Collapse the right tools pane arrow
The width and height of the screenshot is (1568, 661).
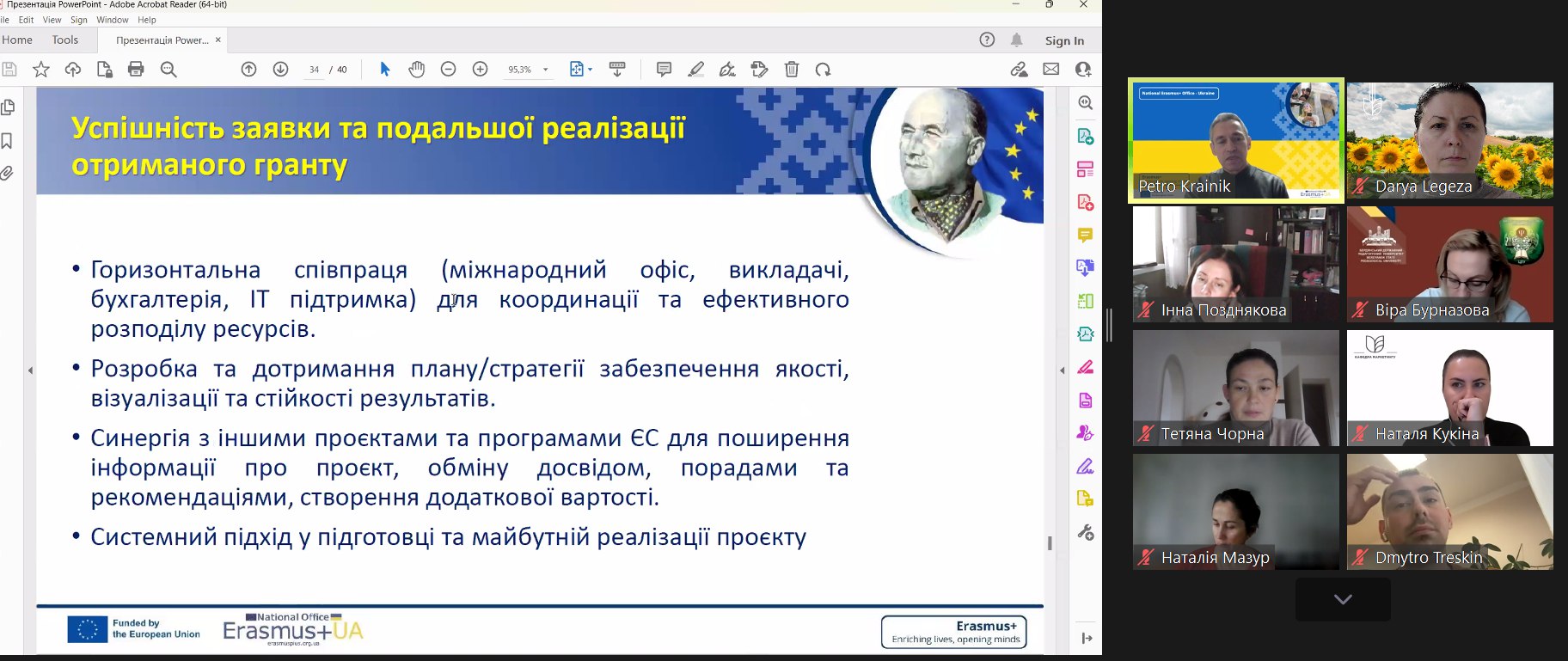1063,370
